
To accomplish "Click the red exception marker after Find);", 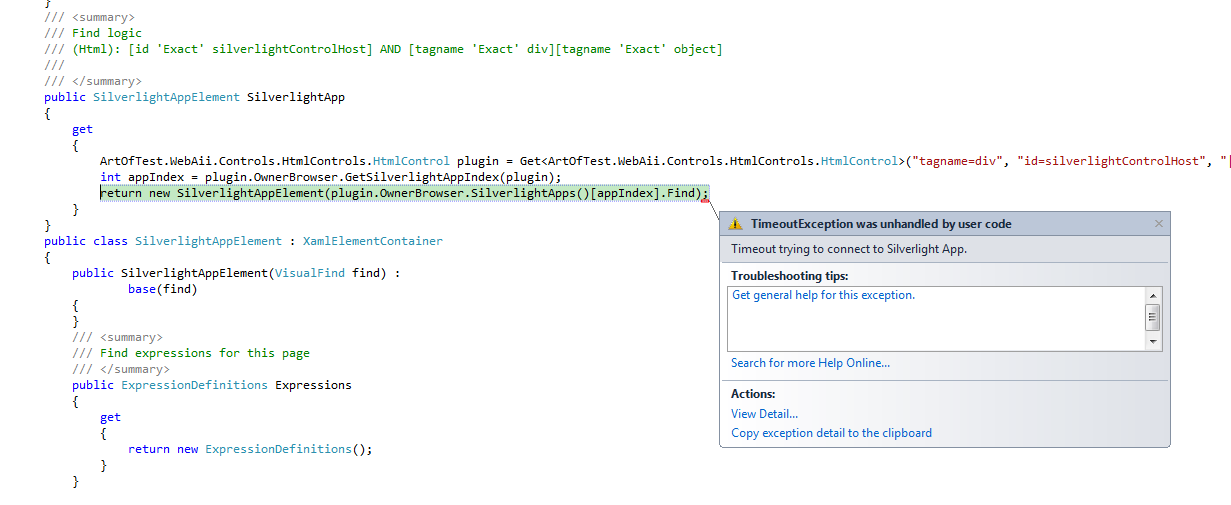I will pos(706,200).
